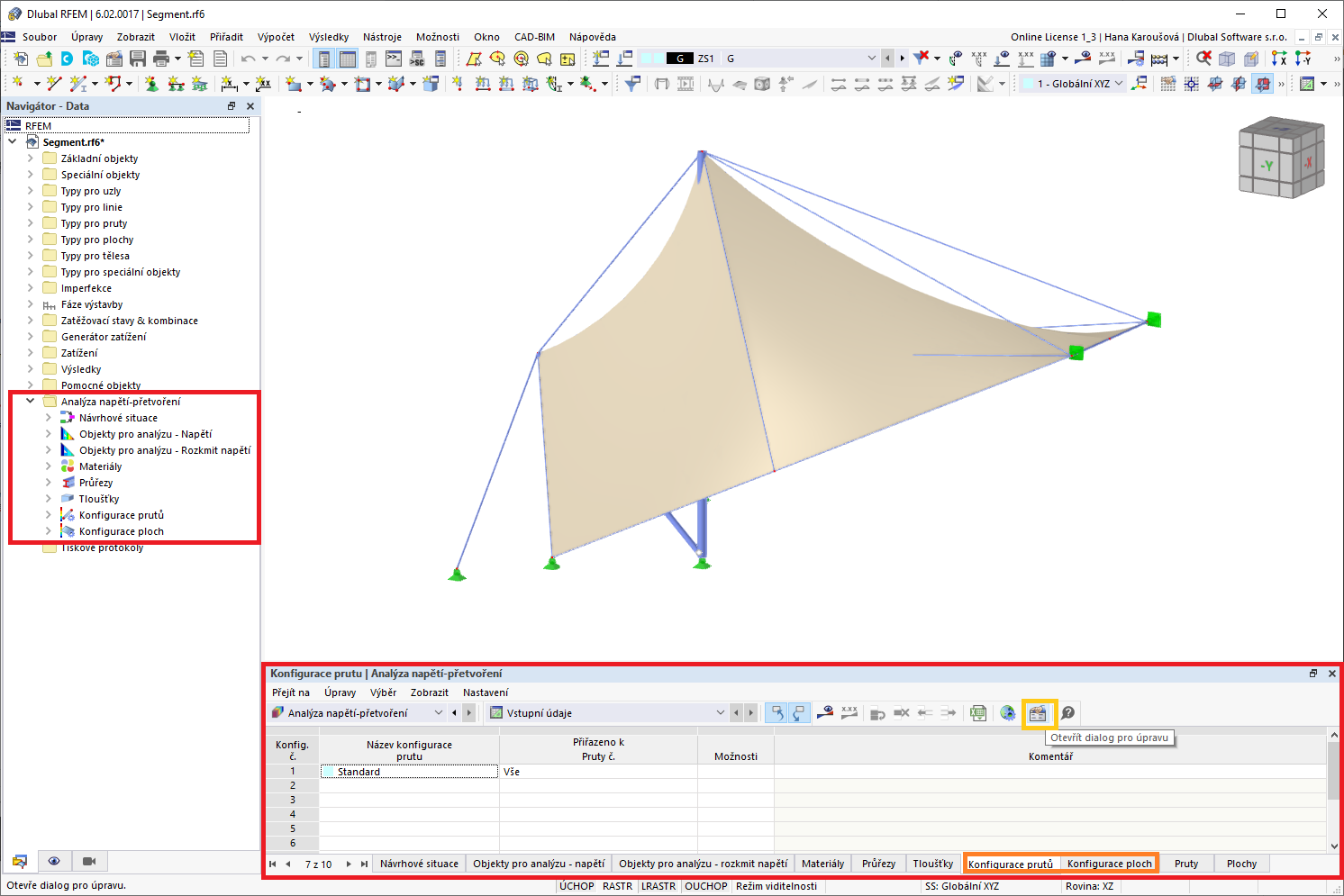Open the Přejít na table menu
The height and width of the screenshot is (896, 1344).
[291, 692]
